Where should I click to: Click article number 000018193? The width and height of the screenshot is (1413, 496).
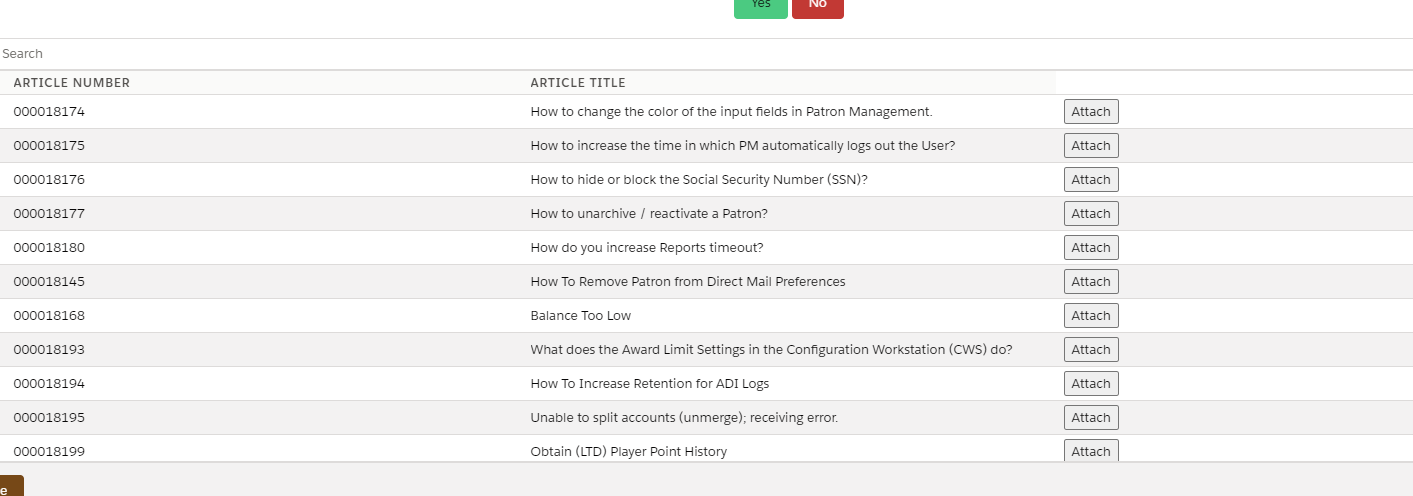coord(49,350)
